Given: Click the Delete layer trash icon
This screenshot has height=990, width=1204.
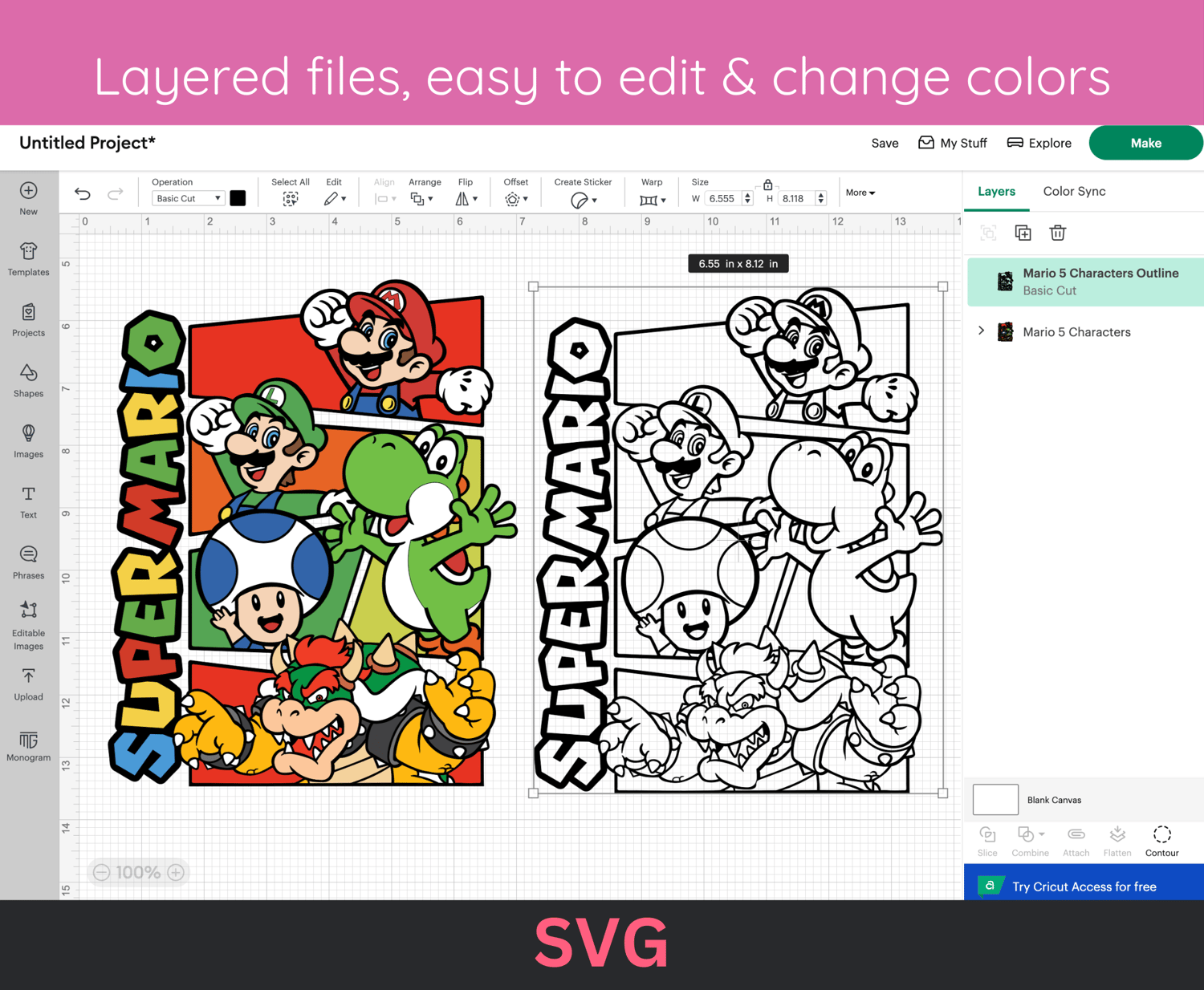Looking at the screenshot, I should pyautogui.click(x=1057, y=233).
